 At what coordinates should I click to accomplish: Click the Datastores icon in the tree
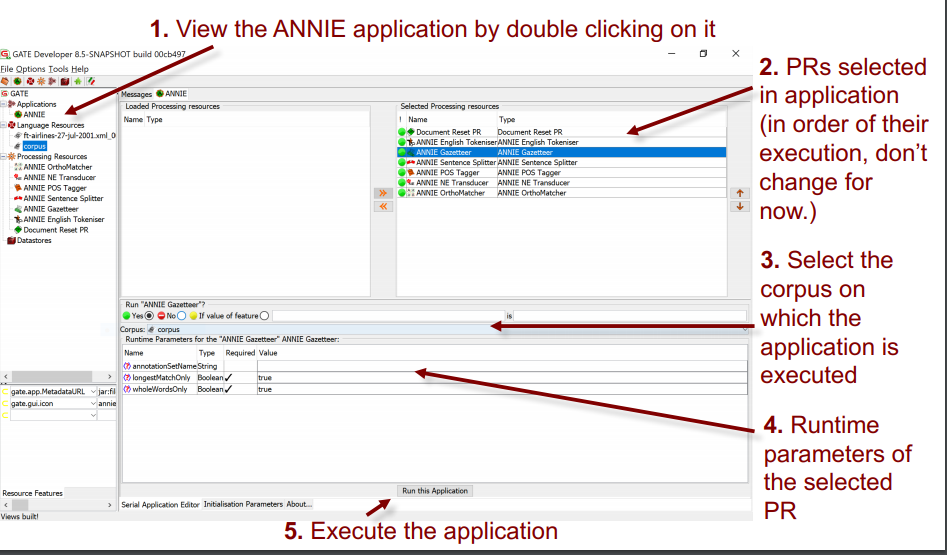coord(11,240)
